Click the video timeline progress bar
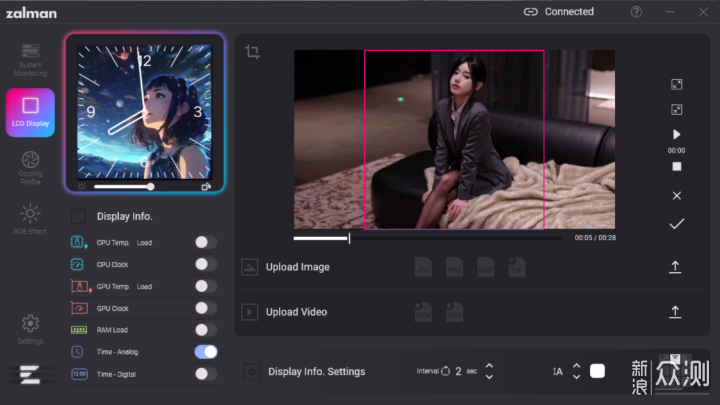This screenshot has height=405, width=720. pos(428,238)
